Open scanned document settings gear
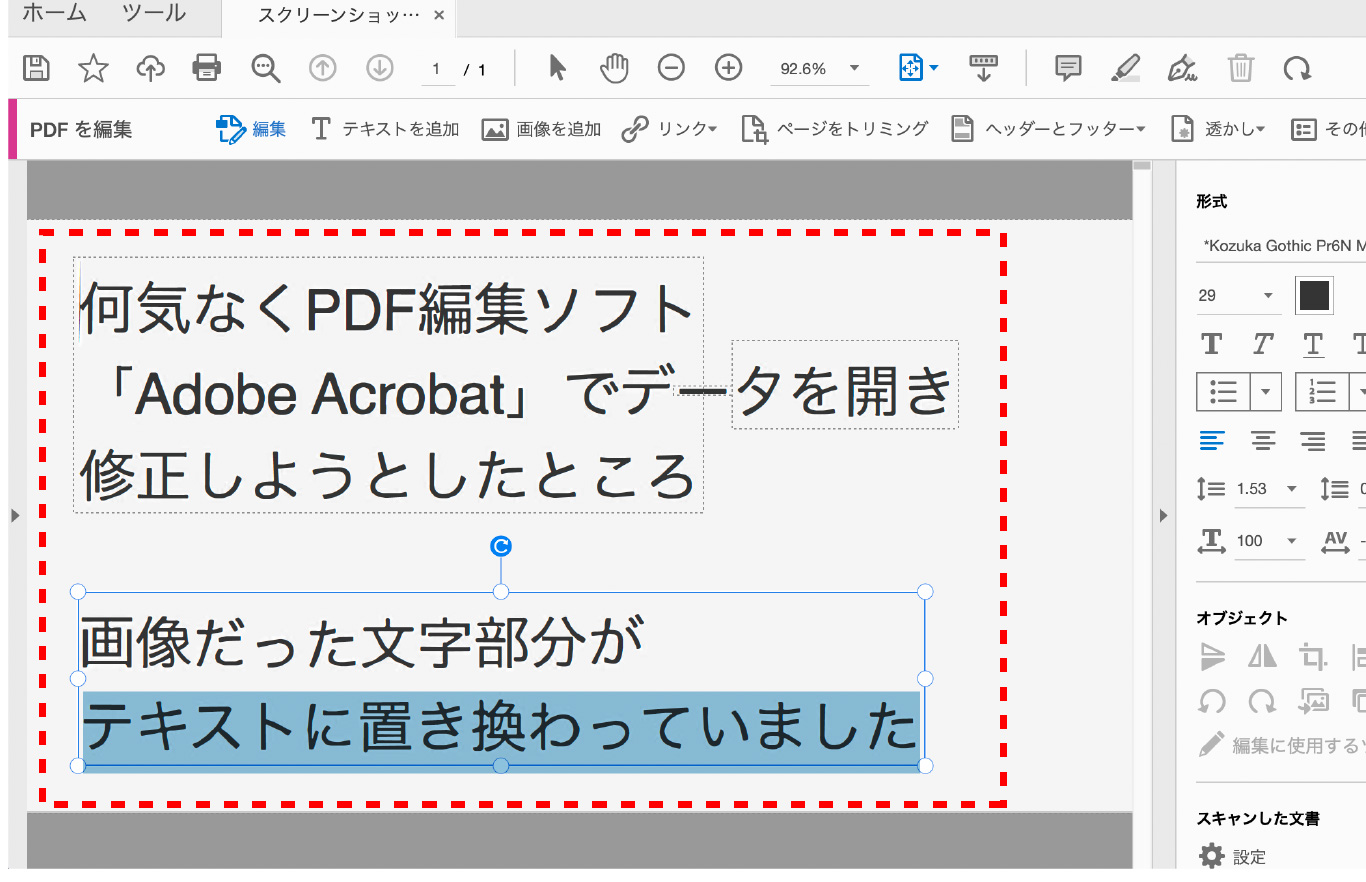 [x=1212, y=856]
